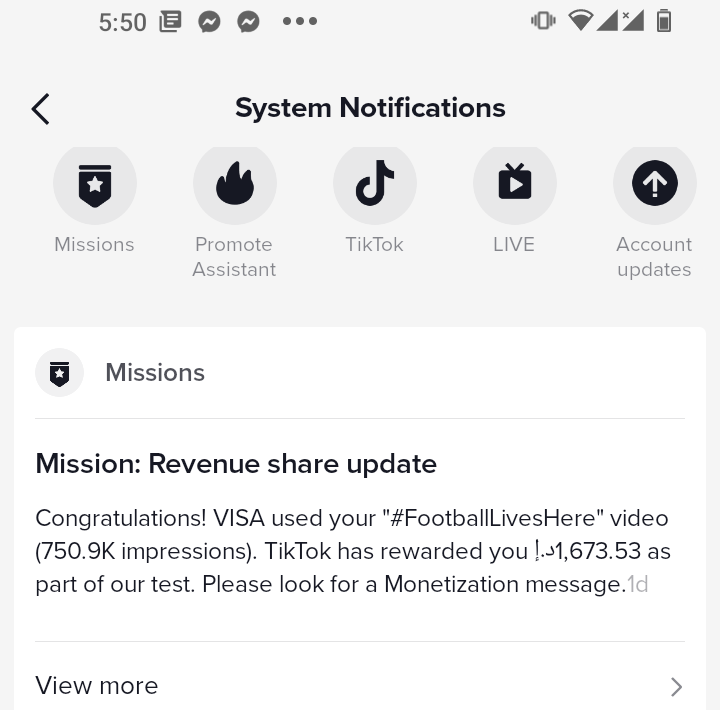Tap the Promote Assistant label
The image size is (720, 710).
[234, 257]
